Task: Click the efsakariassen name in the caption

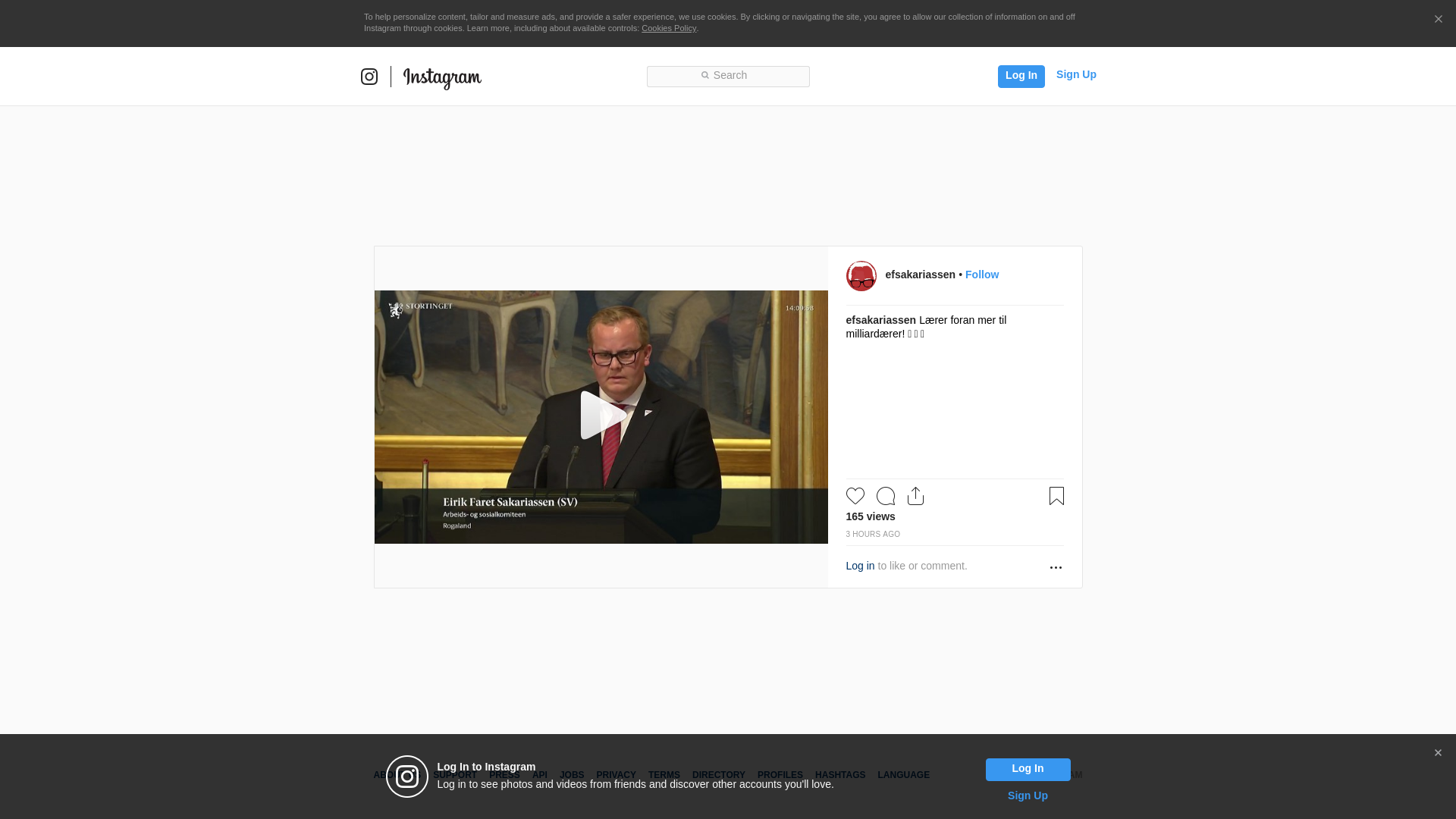Action: [880, 320]
